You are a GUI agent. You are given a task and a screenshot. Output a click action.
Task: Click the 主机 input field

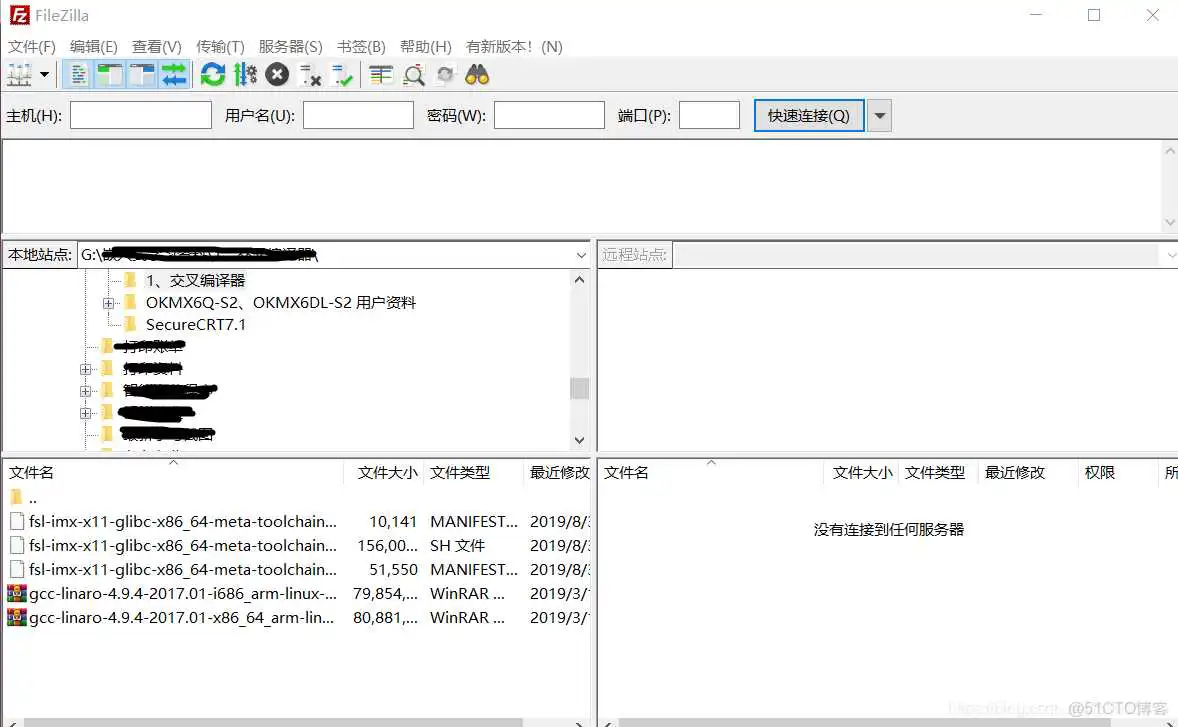(x=140, y=115)
